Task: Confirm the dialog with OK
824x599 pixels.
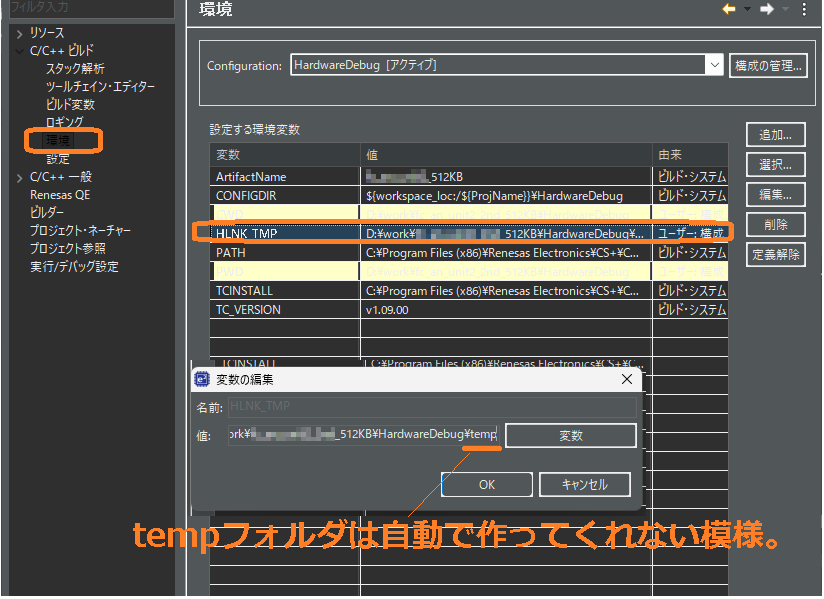Action: point(486,484)
